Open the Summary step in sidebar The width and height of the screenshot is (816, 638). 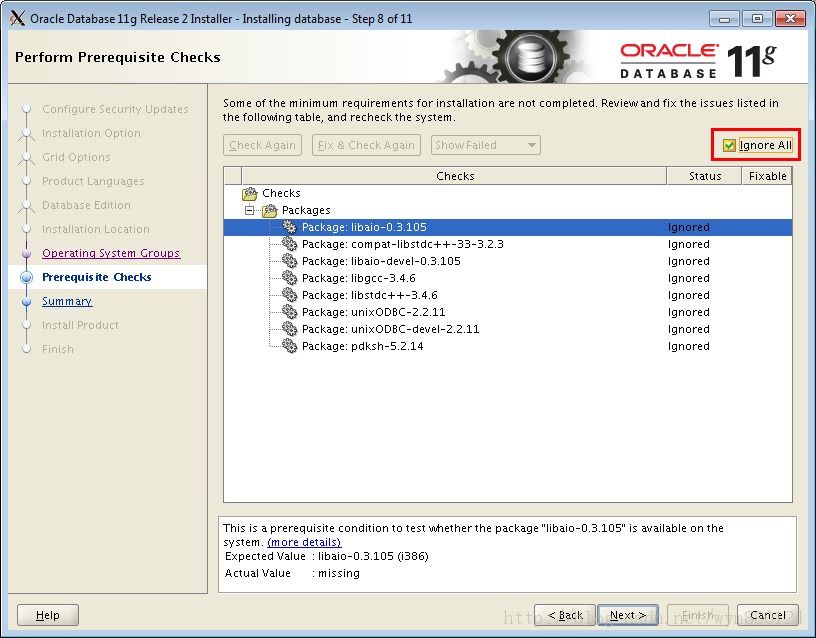click(x=67, y=301)
